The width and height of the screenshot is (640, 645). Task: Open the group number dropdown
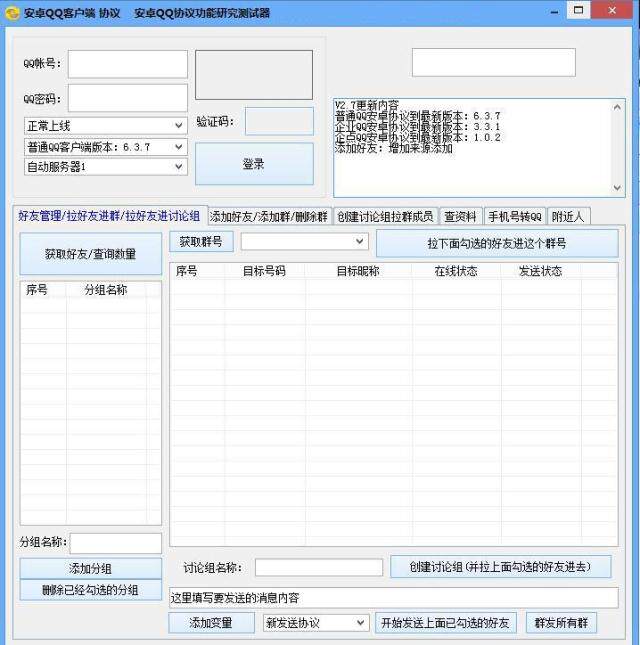304,241
